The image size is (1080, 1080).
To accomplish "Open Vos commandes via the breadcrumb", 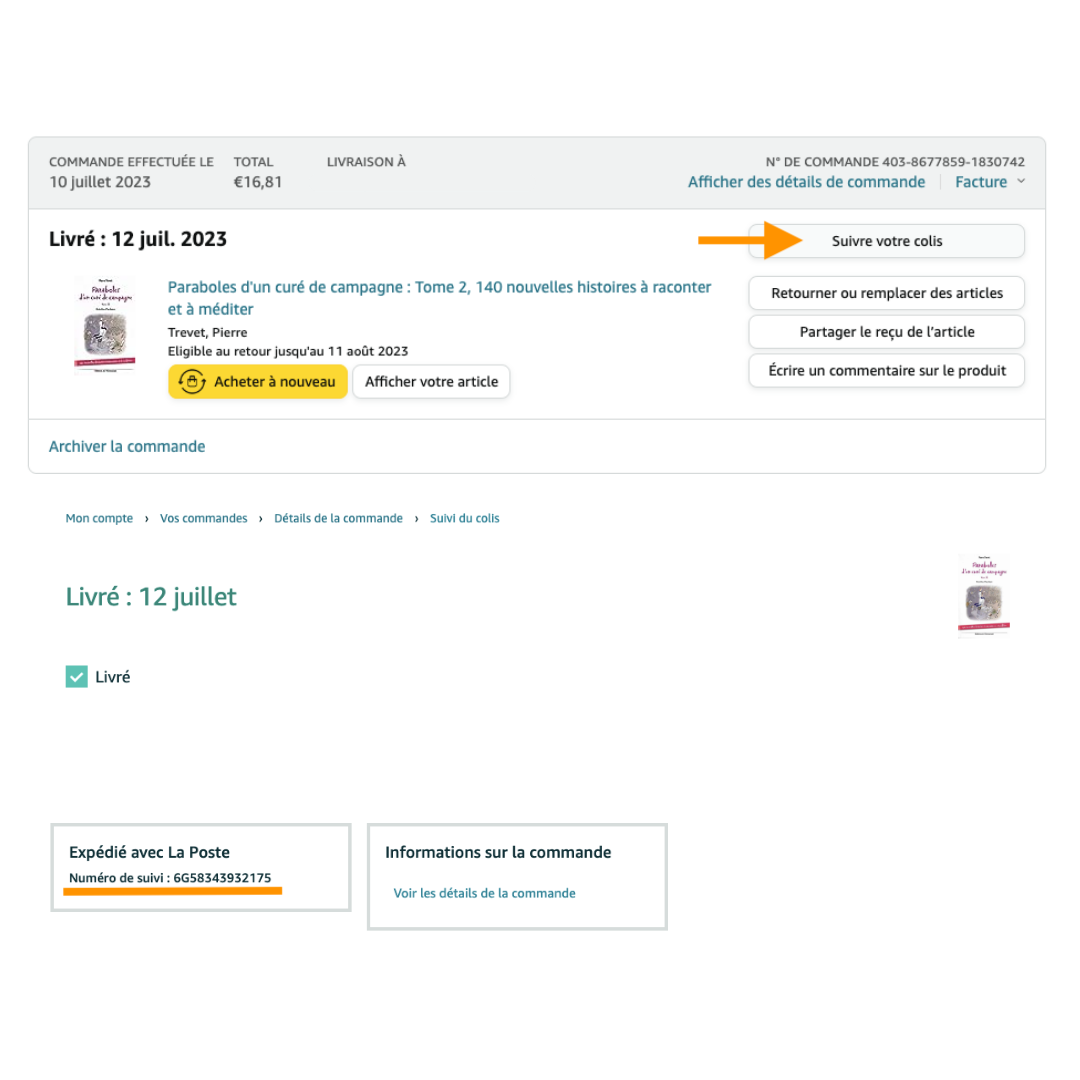I will point(203,518).
